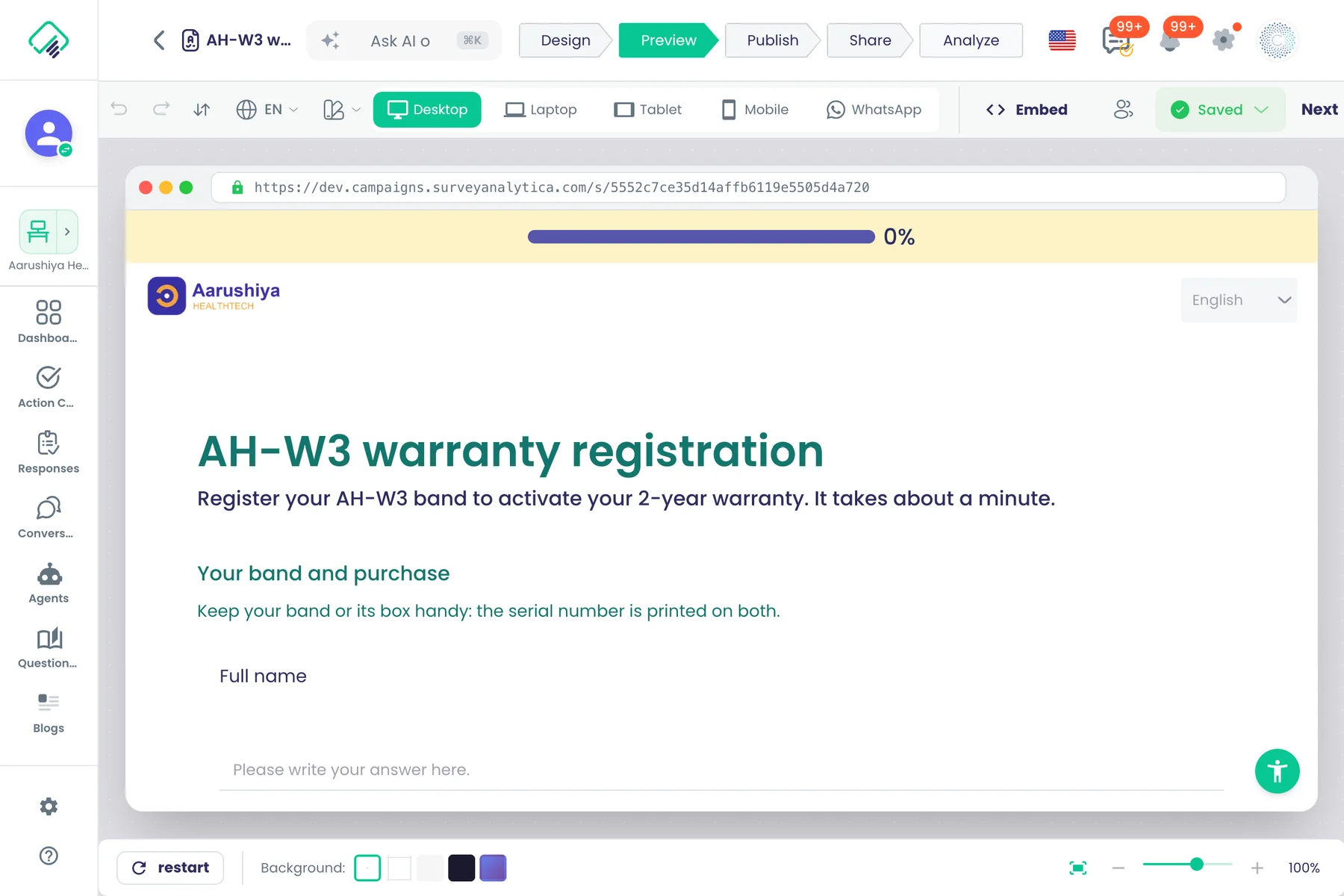
Task: Open the English language dropdown in survey
Action: coord(1239,300)
